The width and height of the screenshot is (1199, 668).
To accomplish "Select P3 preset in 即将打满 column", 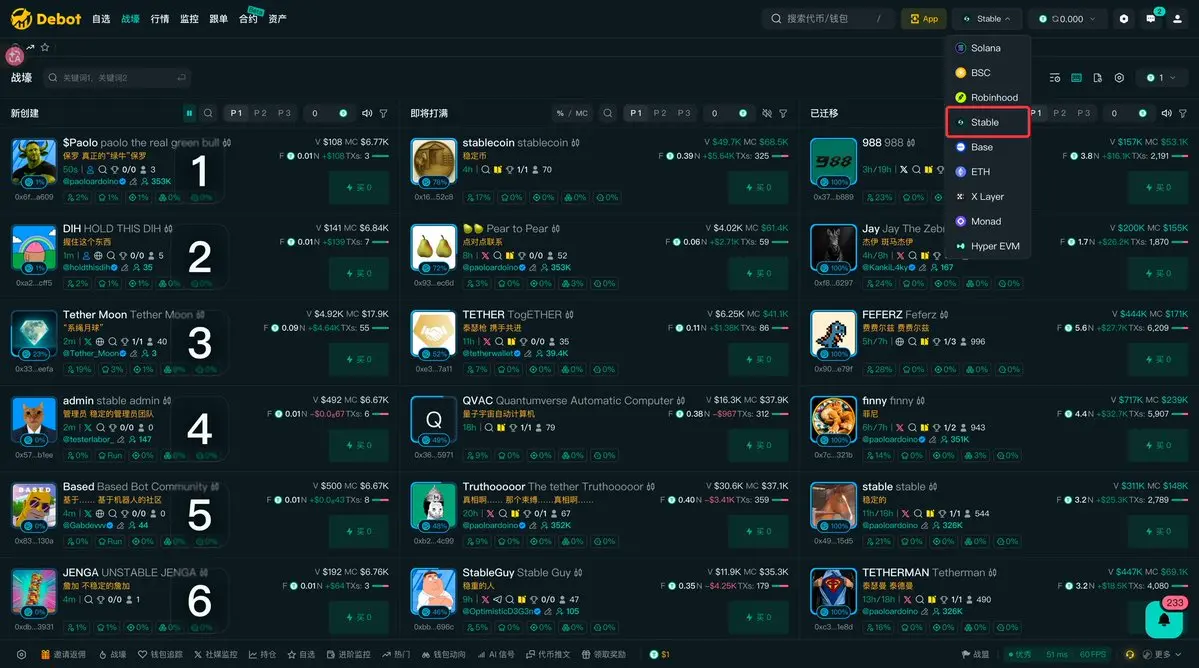I will (684, 113).
